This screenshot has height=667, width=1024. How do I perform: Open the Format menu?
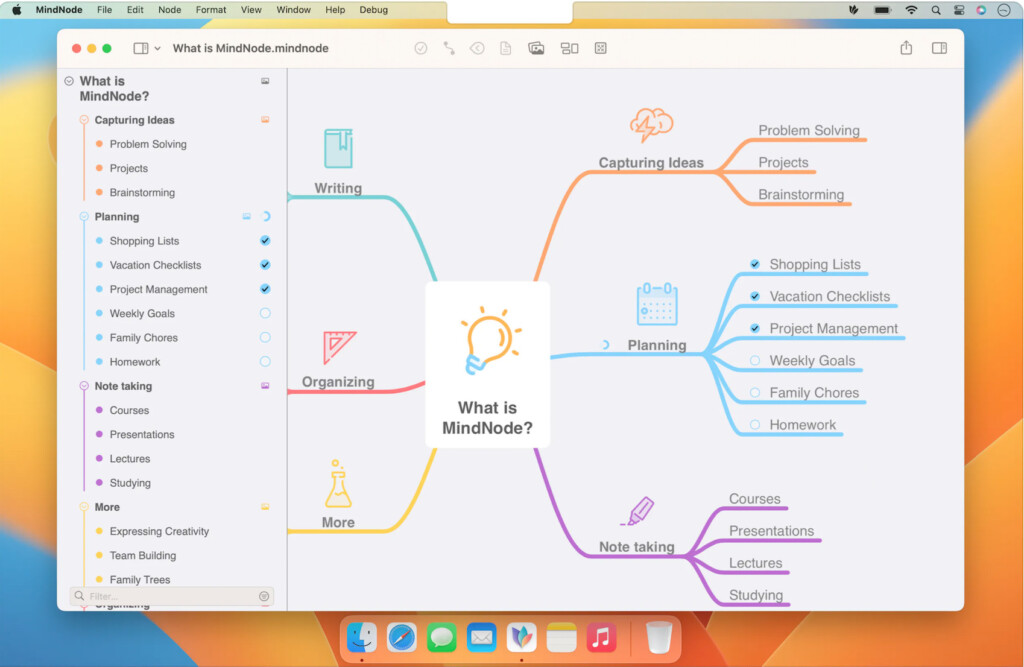pyautogui.click(x=211, y=10)
